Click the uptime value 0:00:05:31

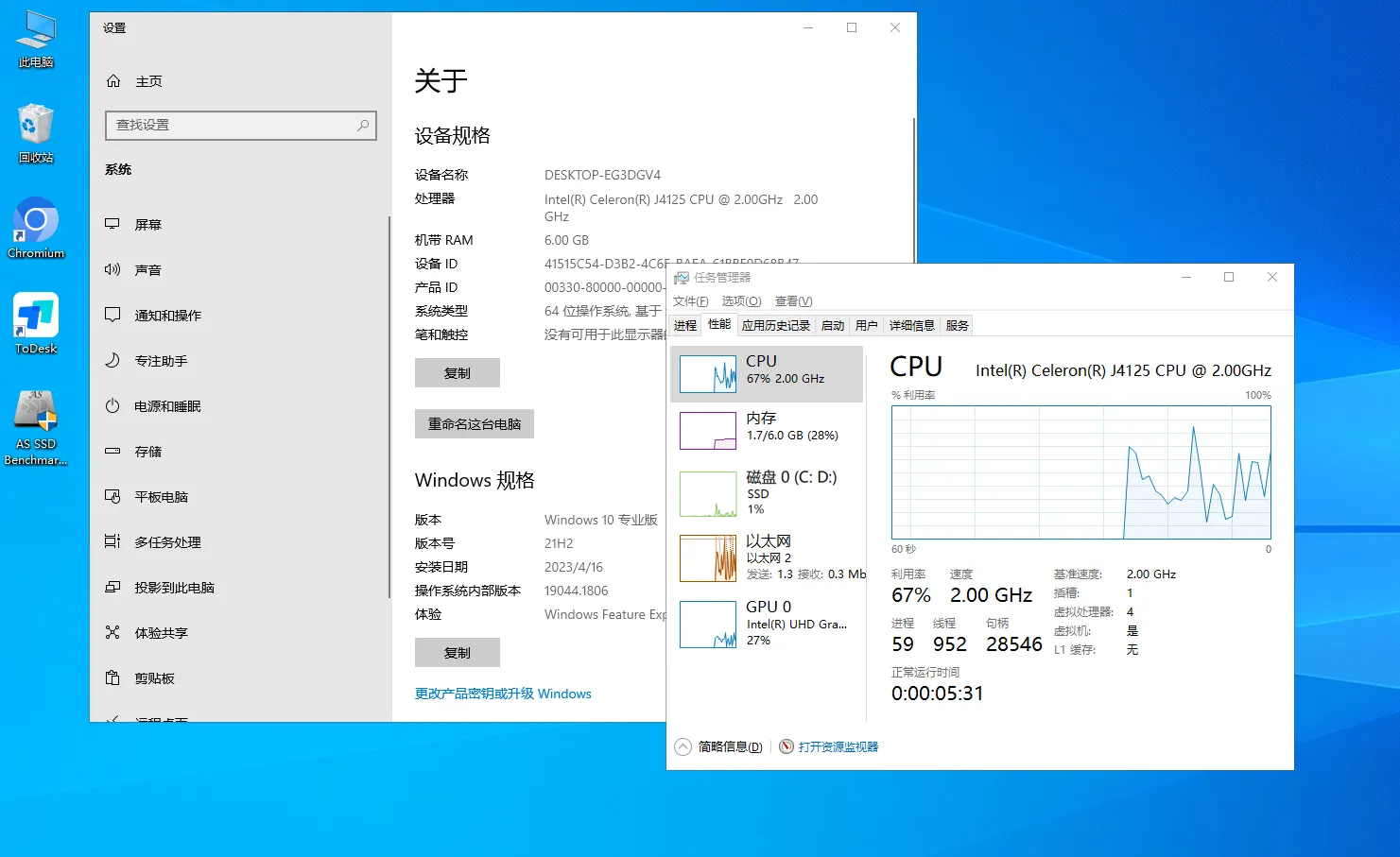(x=937, y=694)
